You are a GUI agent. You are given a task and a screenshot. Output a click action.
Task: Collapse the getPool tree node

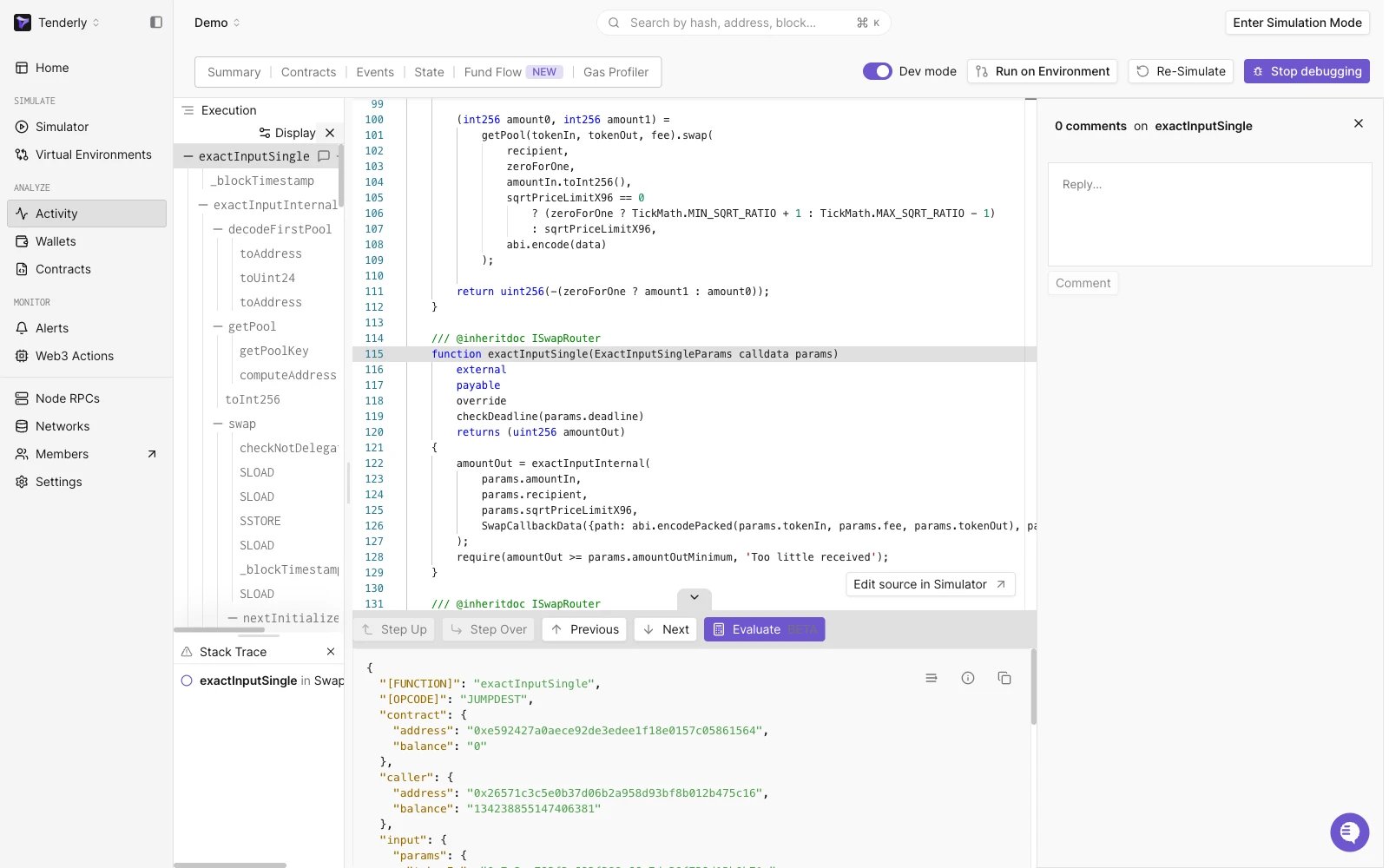pyautogui.click(x=218, y=326)
